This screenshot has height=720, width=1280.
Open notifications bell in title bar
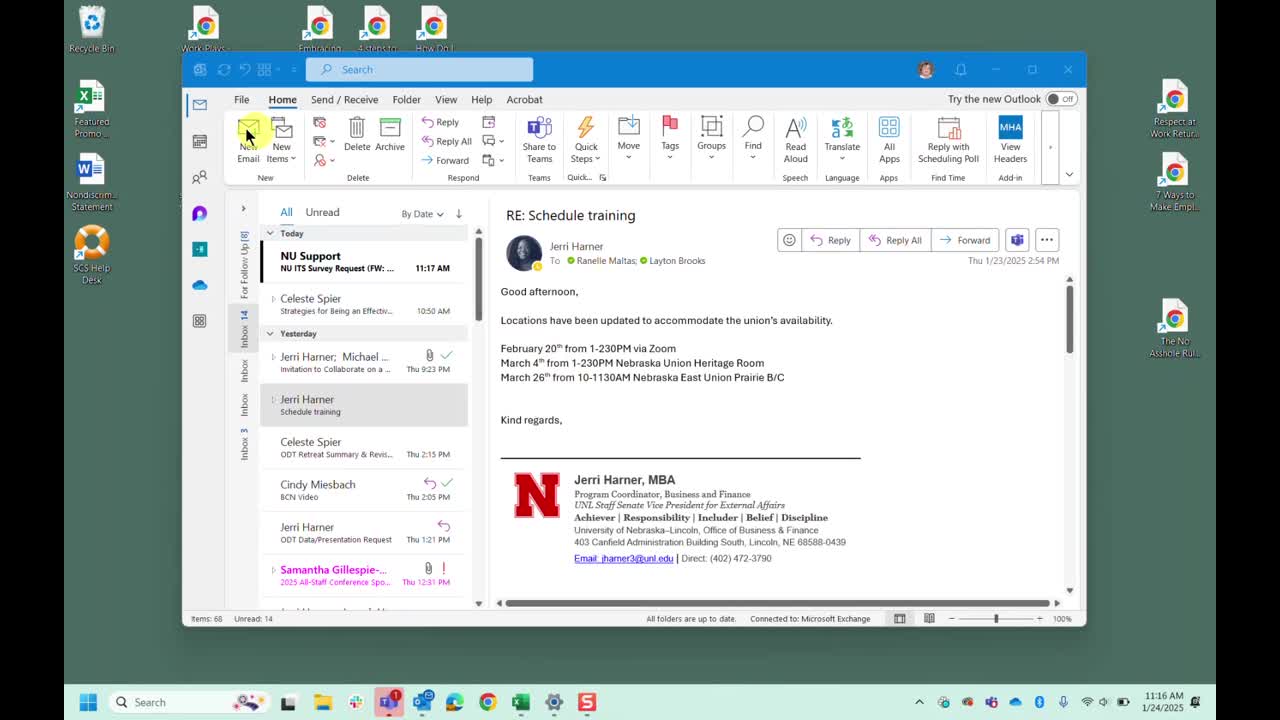coord(961,70)
